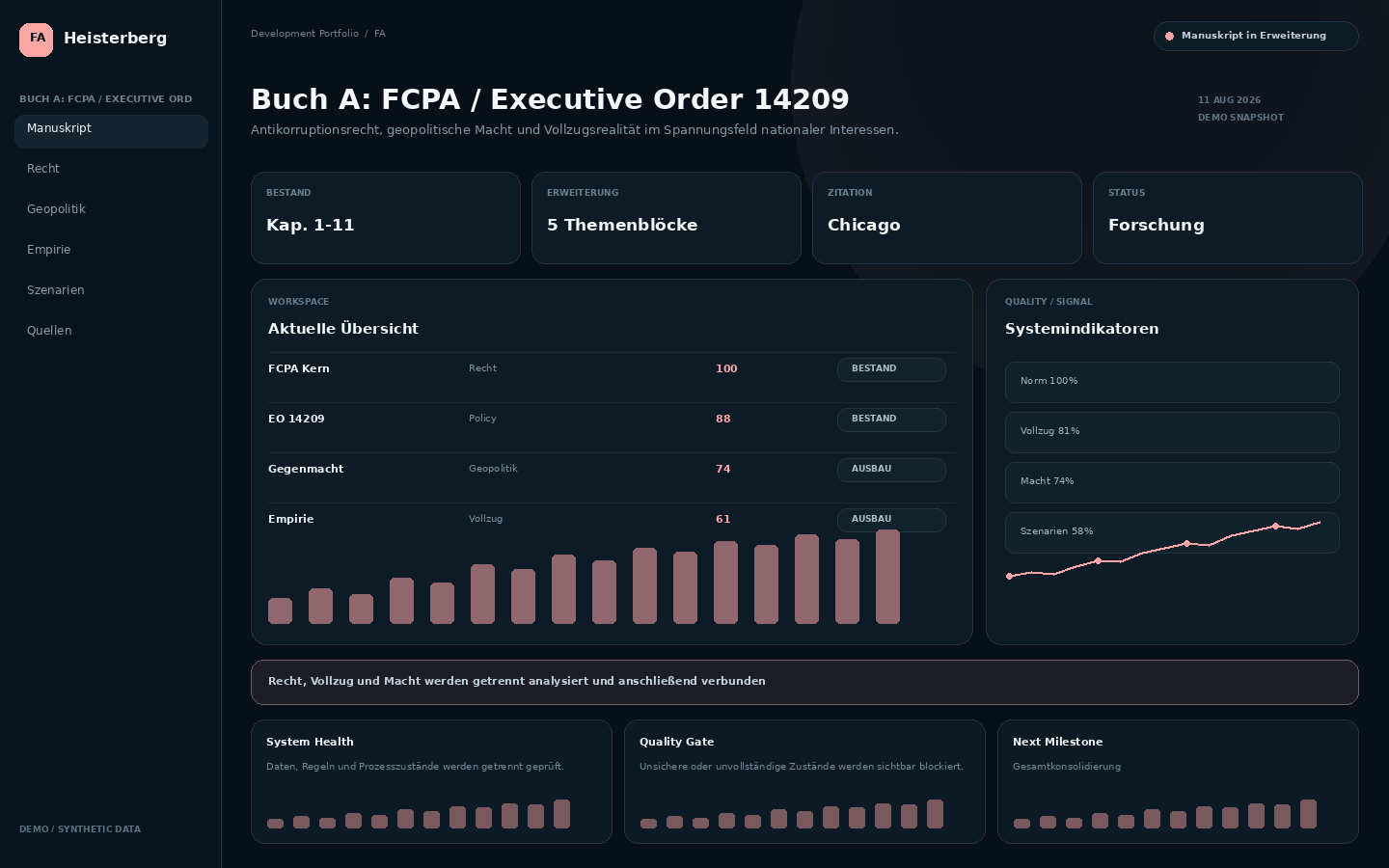Screen dimensions: 1389x868
Task: Click the FA logo badge
Action: (x=37, y=40)
